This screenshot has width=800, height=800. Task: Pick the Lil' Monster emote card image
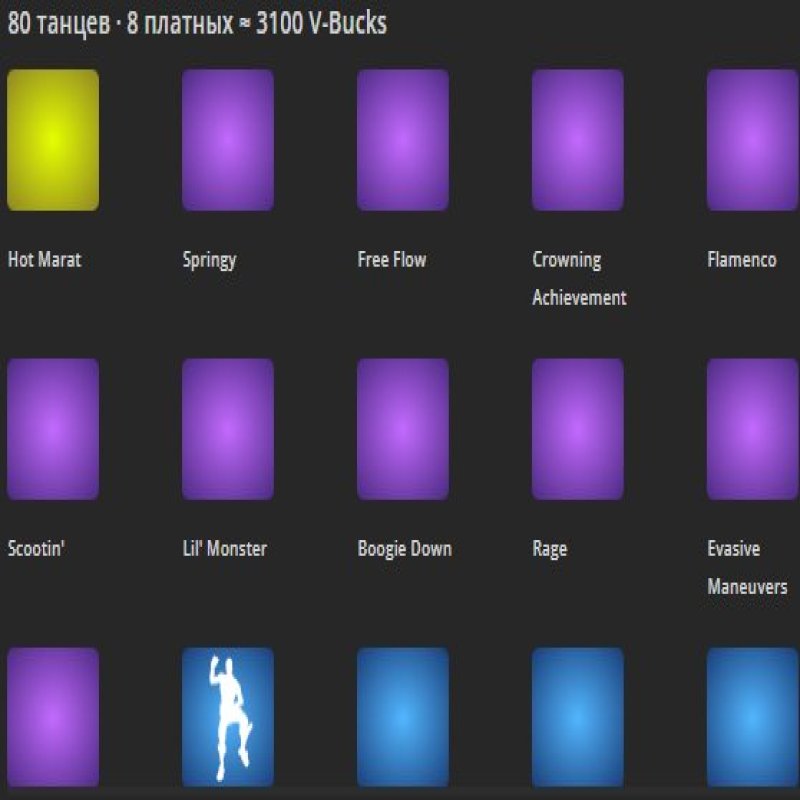(227, 429)
